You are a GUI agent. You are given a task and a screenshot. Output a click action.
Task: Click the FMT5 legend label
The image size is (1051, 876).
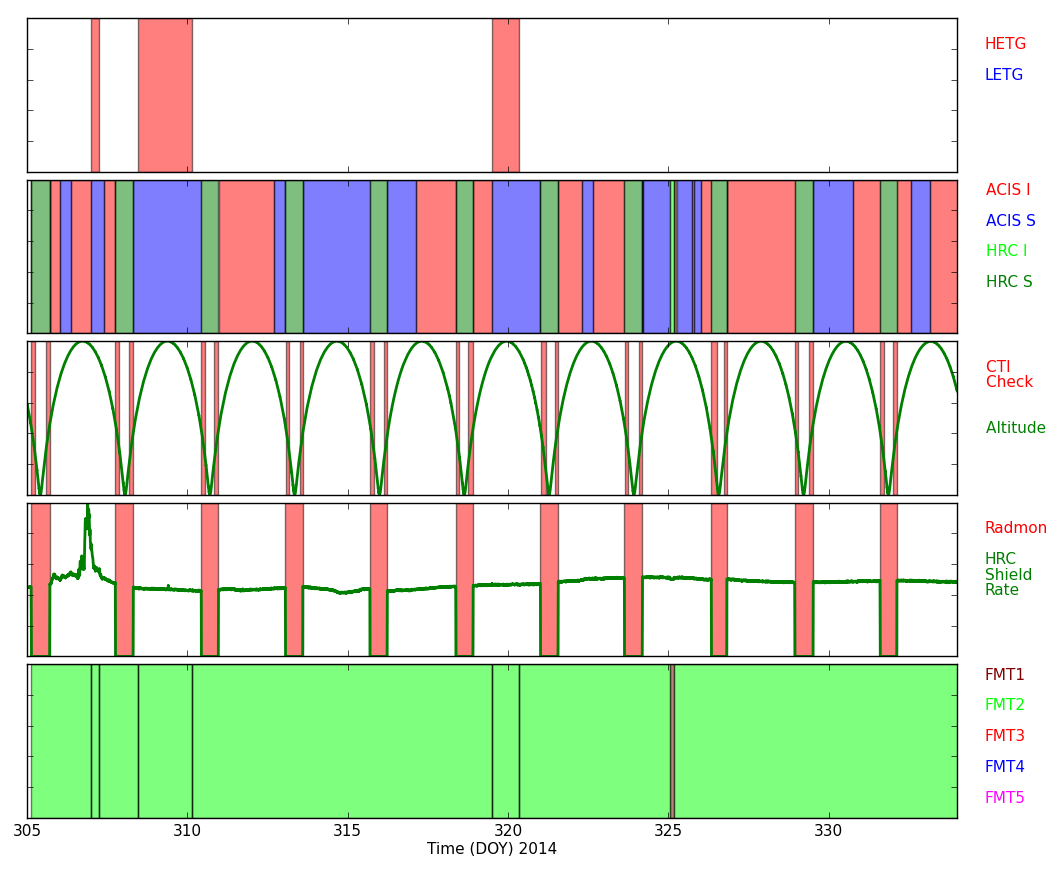pyautogui.click(x=1004, y=799)
